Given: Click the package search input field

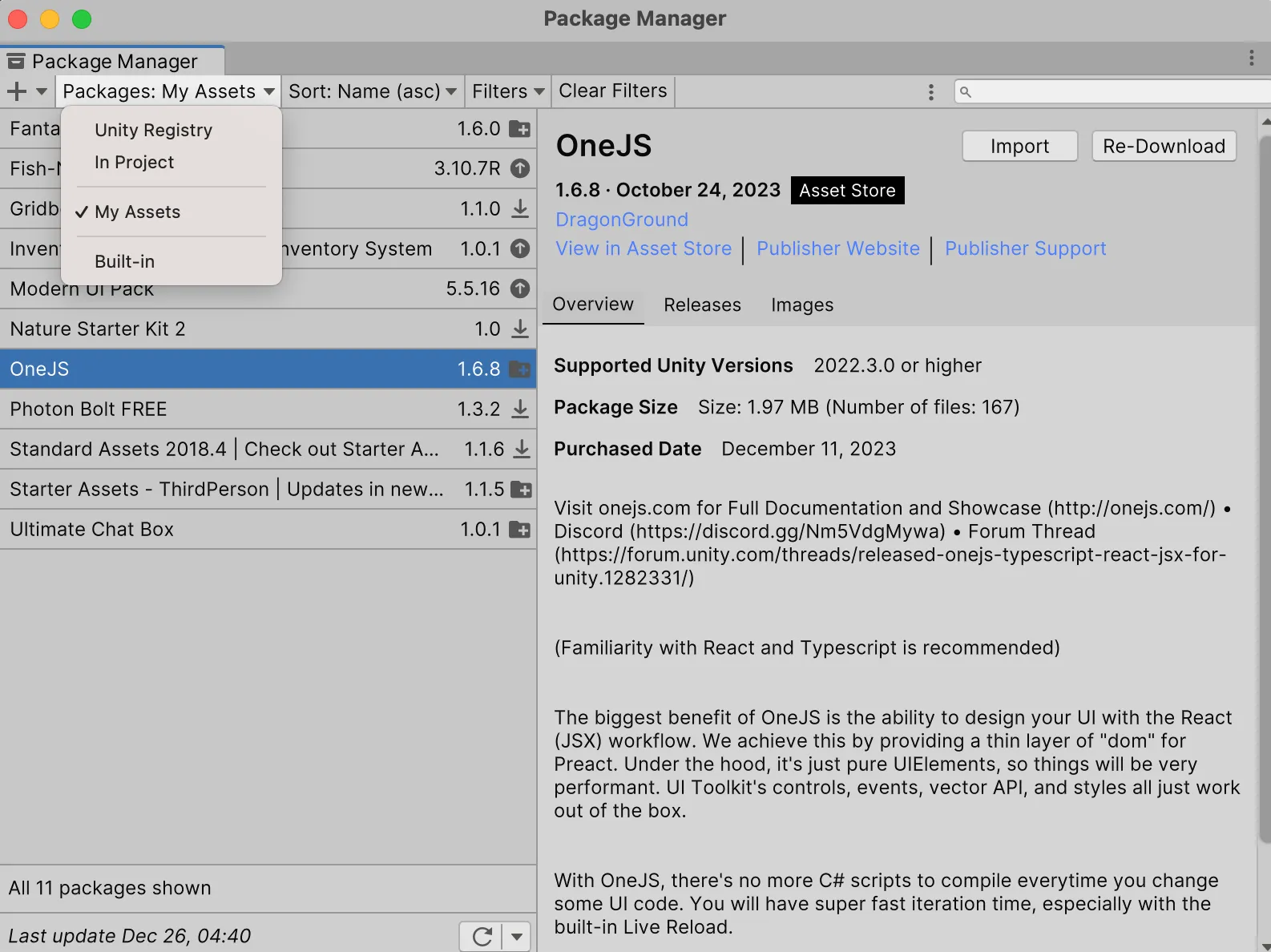Looking at the screenshot, I should click(x=1114, y=91).
